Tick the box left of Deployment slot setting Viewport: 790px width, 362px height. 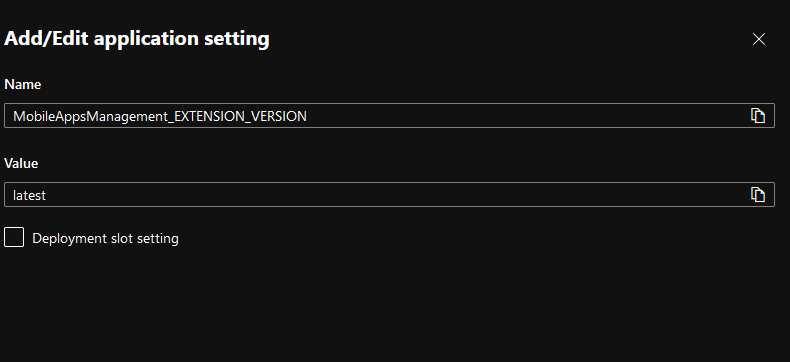(x=14, y=237)
